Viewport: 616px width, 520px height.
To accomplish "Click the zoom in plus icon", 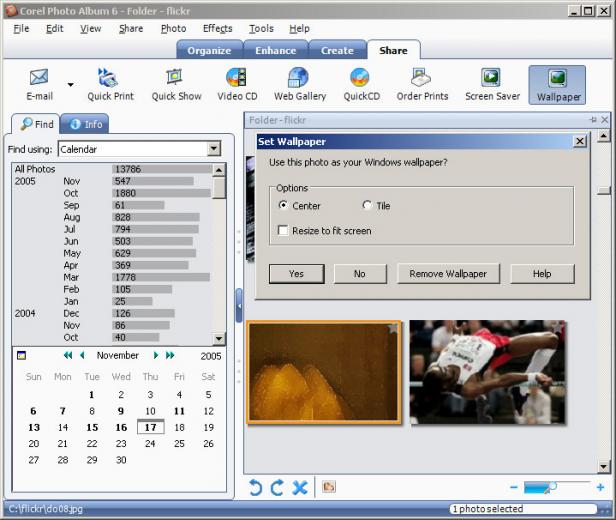I will tap(600, 487).
